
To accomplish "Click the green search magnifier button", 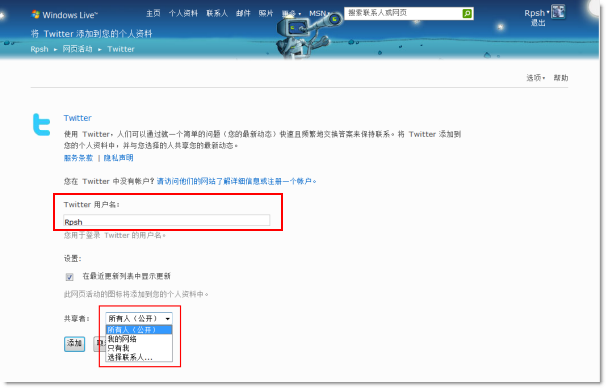I will tap(467, 14).
